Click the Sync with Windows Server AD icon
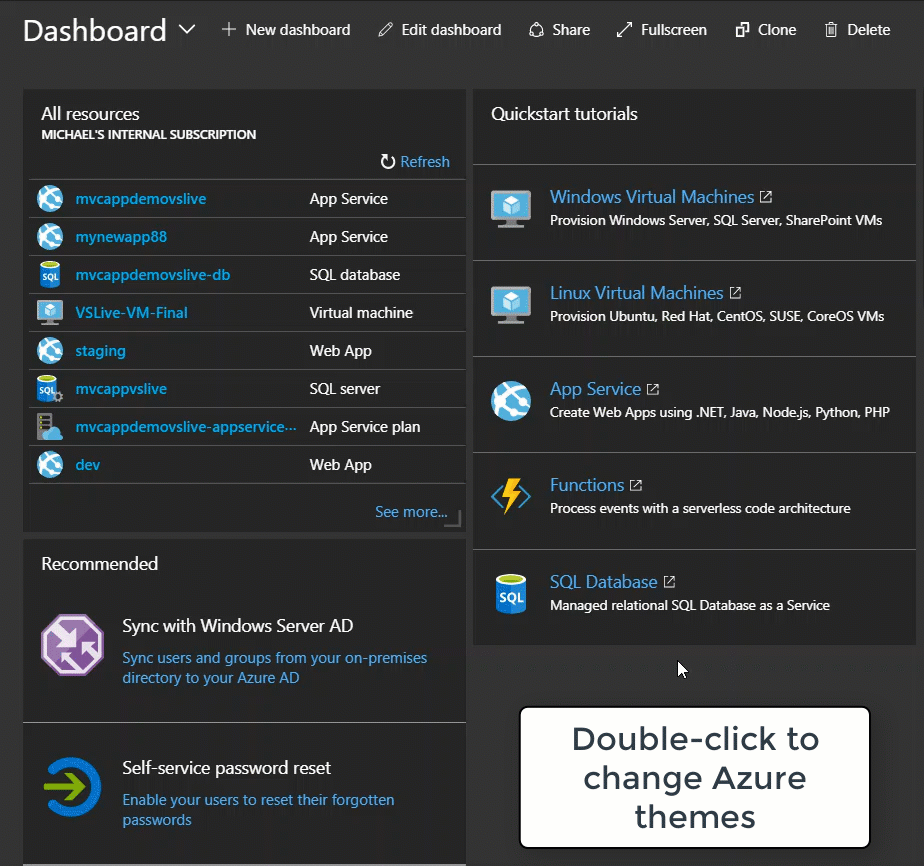The height and width of the screenshot is (866, 924). 72,645
